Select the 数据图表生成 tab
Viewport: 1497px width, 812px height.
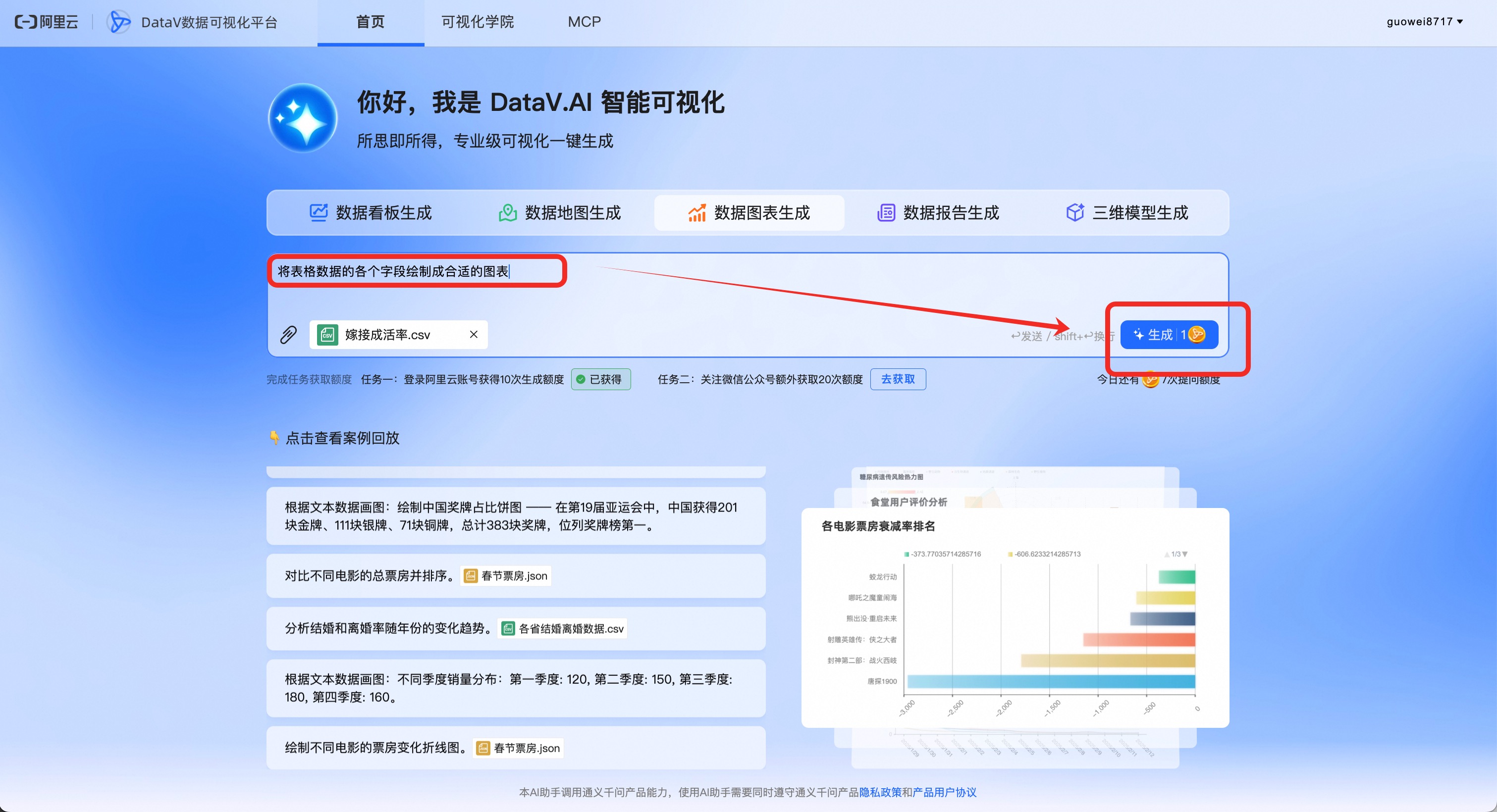[749, 212]
